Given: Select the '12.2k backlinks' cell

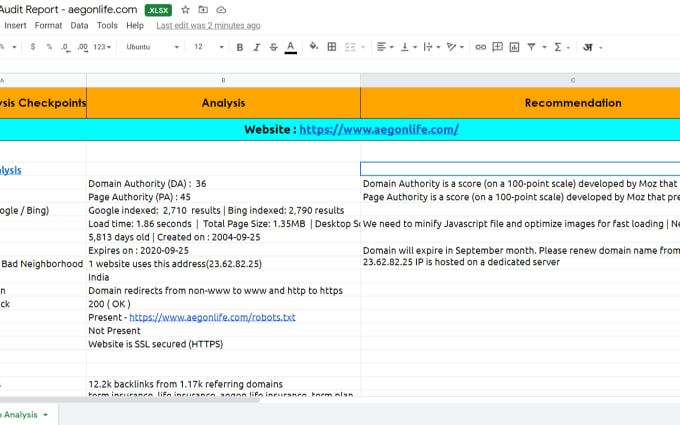Looking at the screenshot, I should click(x=223, y=384).
